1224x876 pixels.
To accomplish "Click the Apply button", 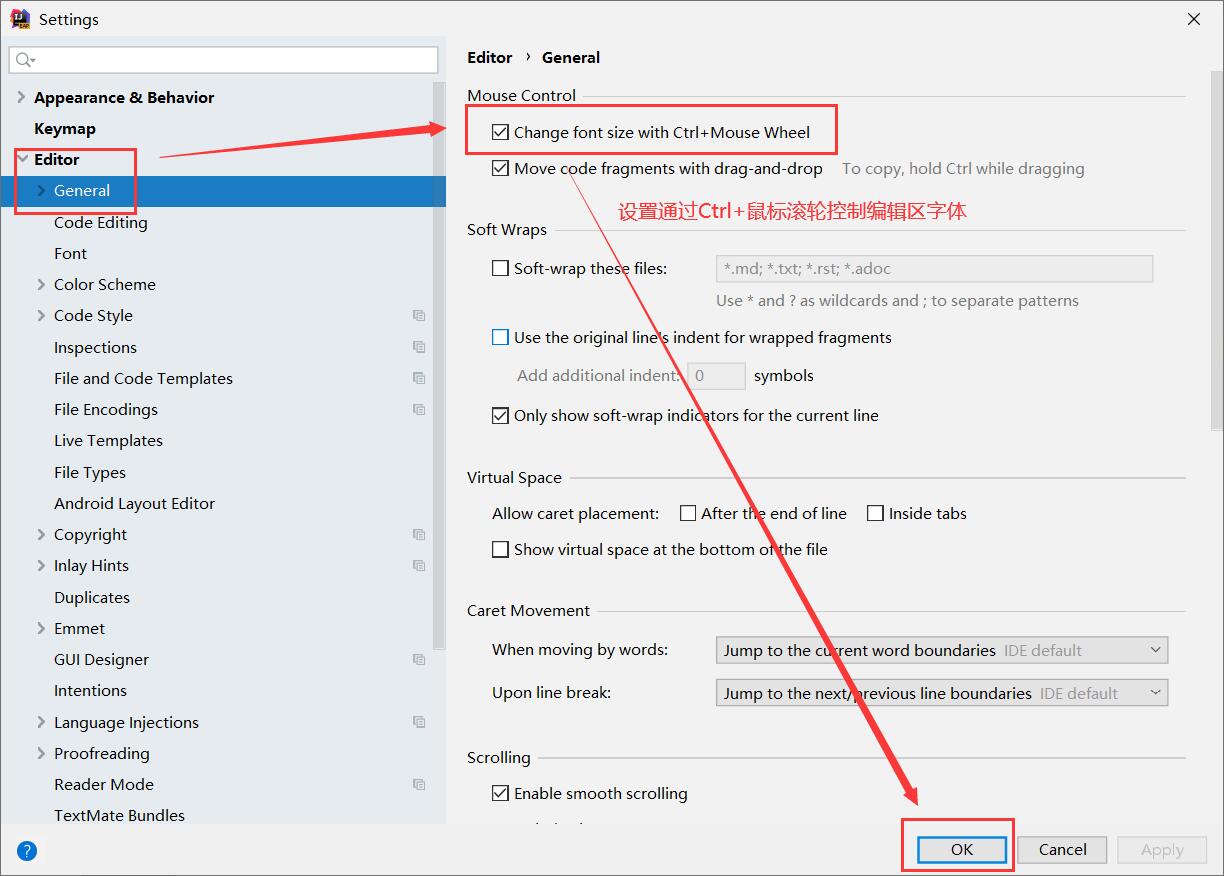I will click(x=1162, y=850).
